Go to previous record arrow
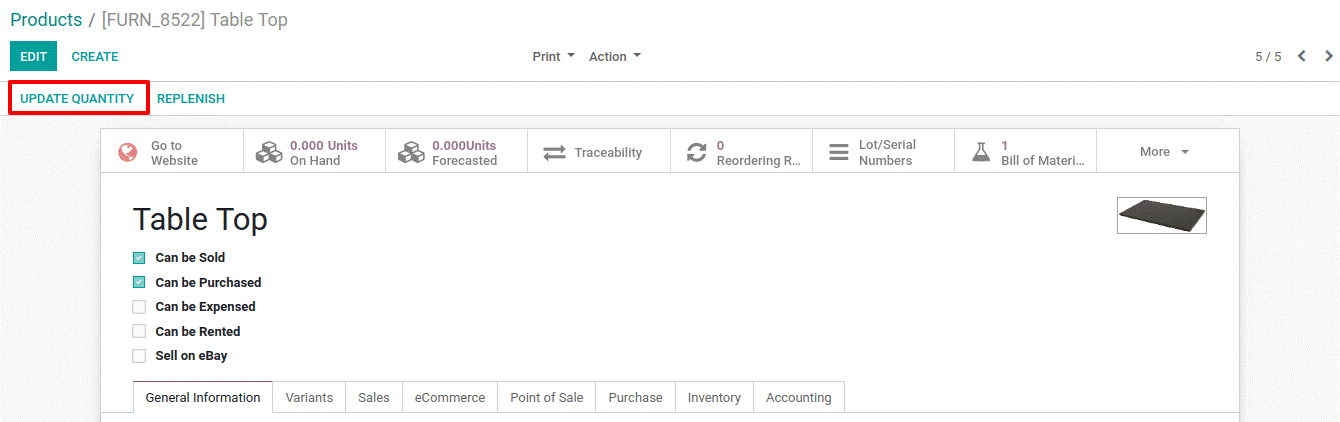 click(x=1302, y=56)
